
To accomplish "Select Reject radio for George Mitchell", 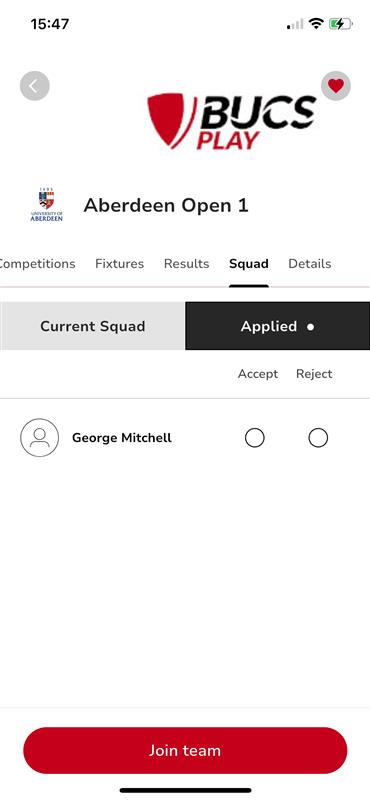I will [318, 438].
